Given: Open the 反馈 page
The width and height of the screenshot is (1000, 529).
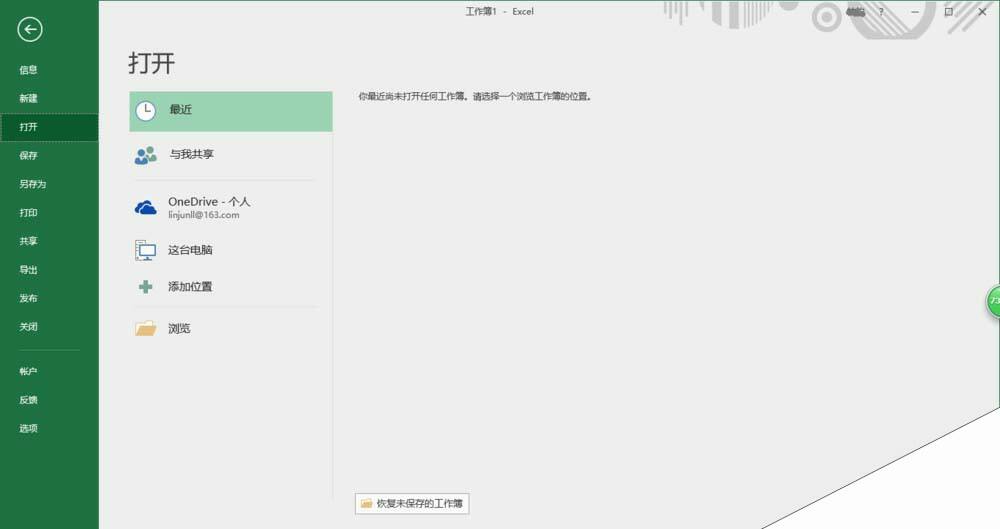Looking at the screenshot, I should [28, 400].
